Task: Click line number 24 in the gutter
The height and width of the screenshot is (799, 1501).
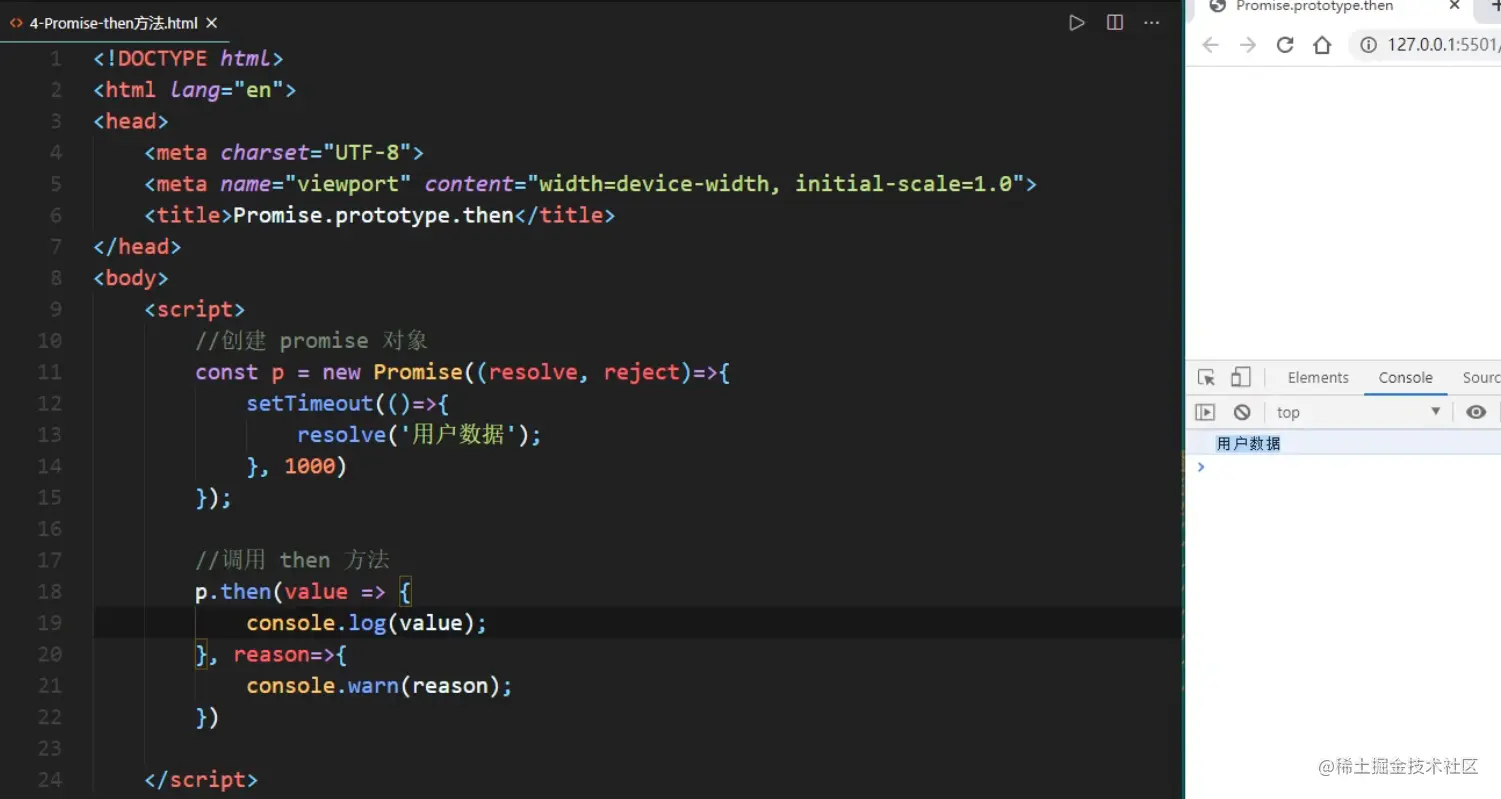Action: (x=49, y=780)
